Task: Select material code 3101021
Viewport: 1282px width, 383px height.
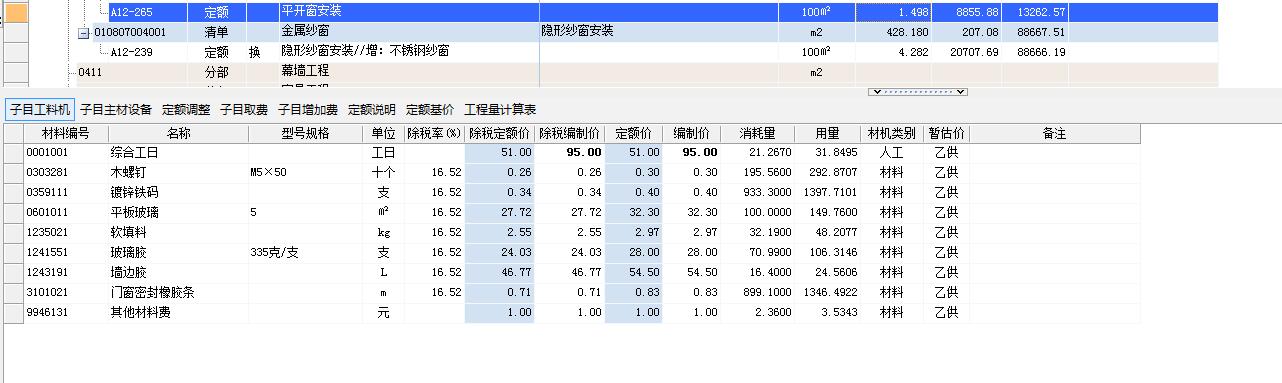Action: (65, 292)
